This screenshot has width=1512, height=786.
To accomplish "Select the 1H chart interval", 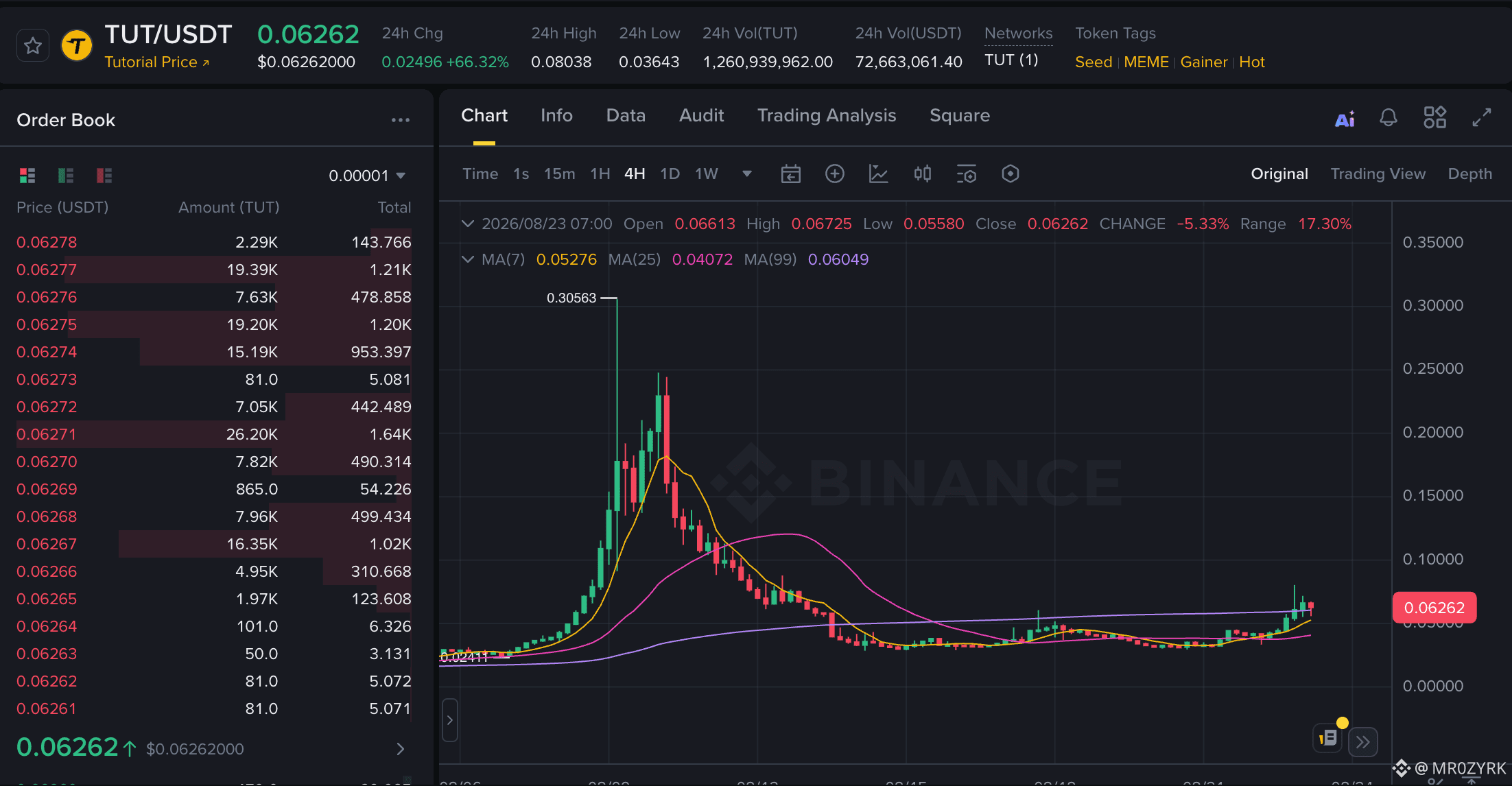I will click(600, 174).
